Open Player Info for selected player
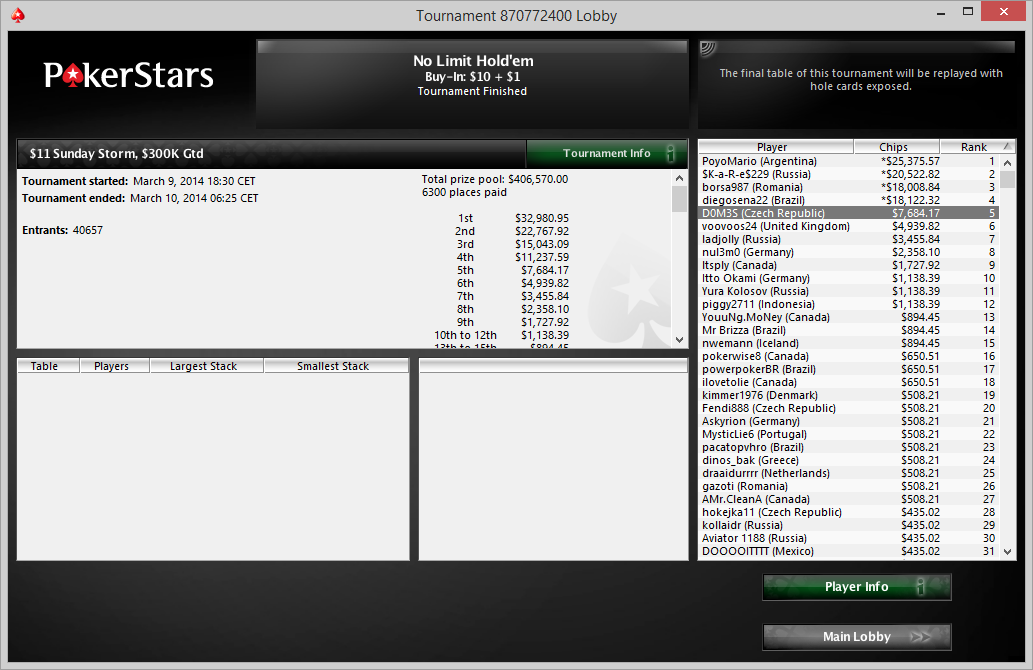Viewport: 1033px width, 670px height. click(x=856, y=586)
